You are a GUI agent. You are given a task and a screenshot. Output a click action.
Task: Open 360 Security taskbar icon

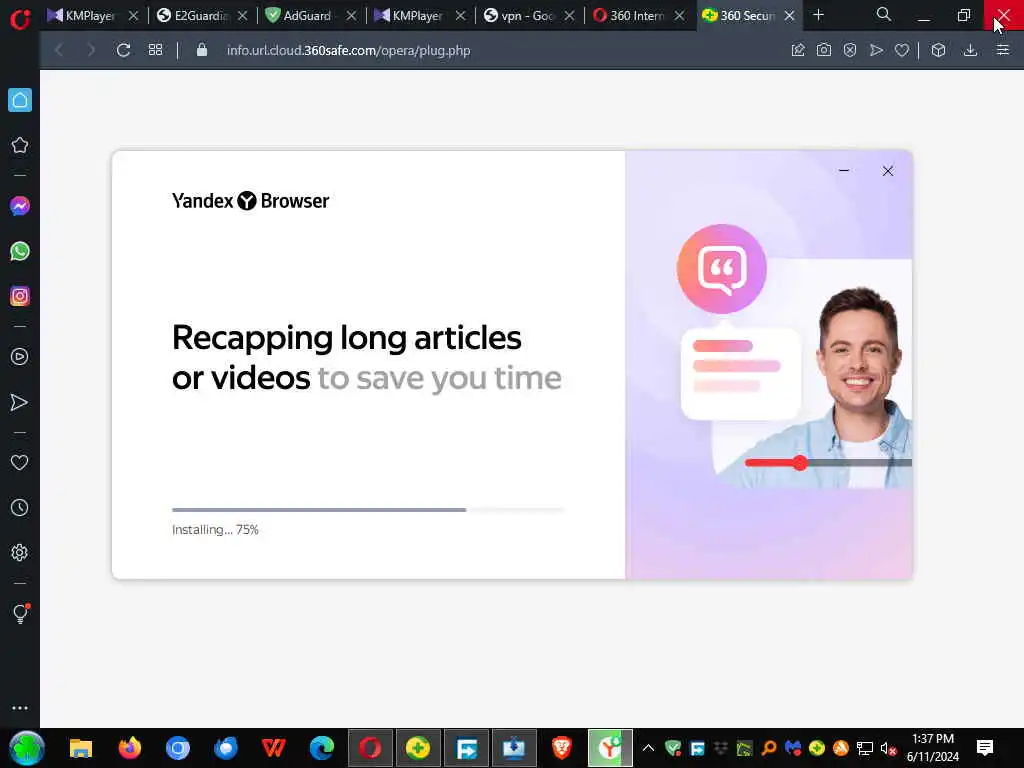coord(418,748)
